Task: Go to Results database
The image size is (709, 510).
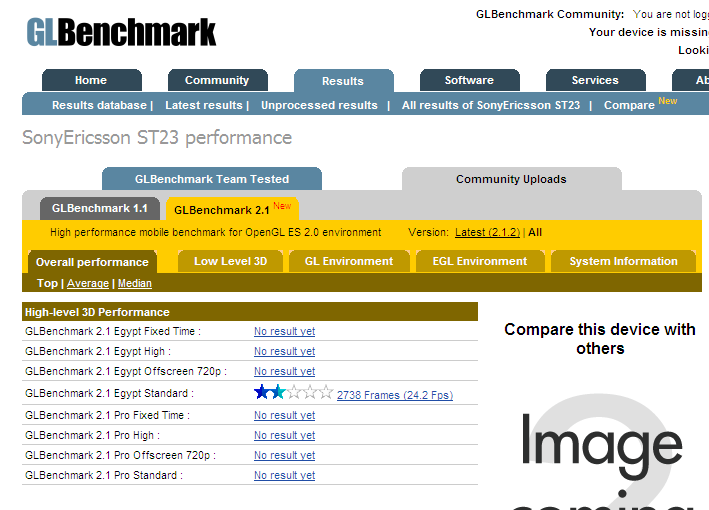Action: [99, 105]
